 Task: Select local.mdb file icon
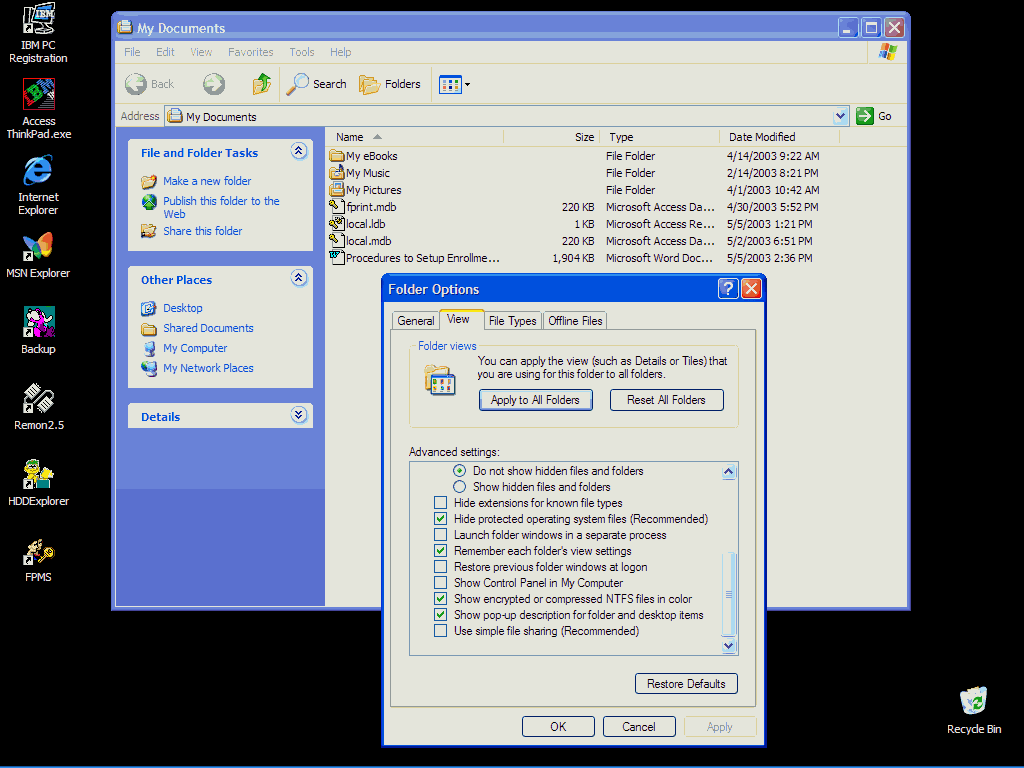pos(337,240)
